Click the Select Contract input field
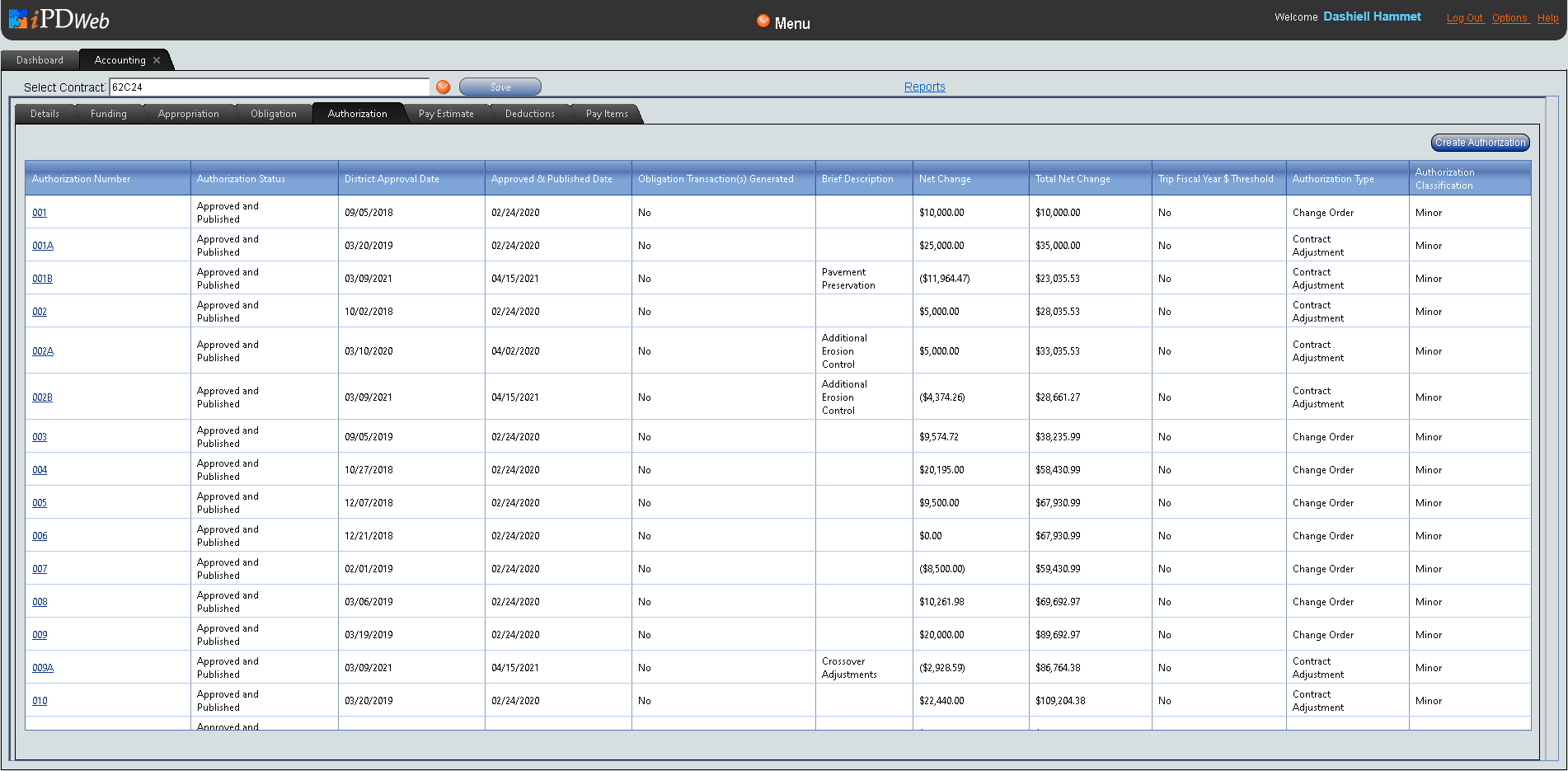This screenshot has height=771, width=1568. pos(269,87)
